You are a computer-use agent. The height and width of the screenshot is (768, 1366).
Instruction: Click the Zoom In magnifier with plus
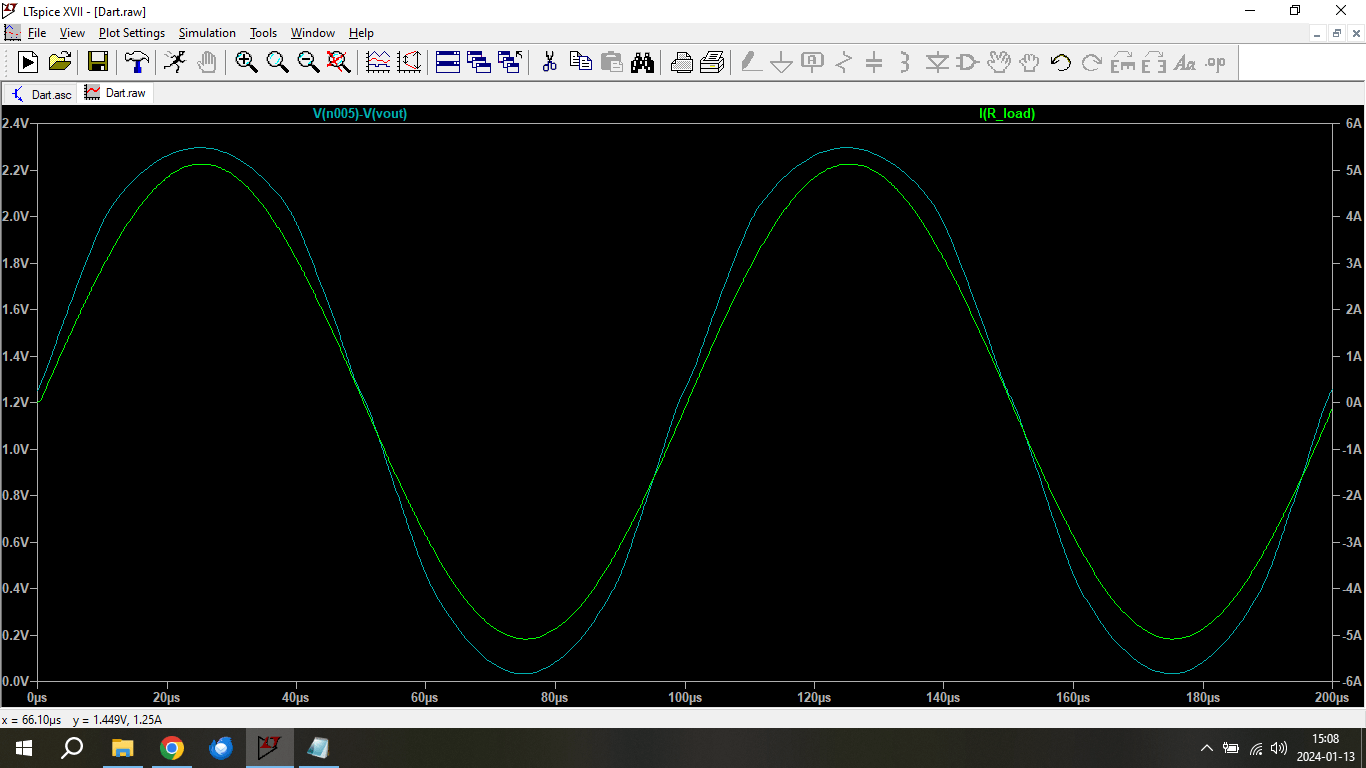[x=246, y=62]
